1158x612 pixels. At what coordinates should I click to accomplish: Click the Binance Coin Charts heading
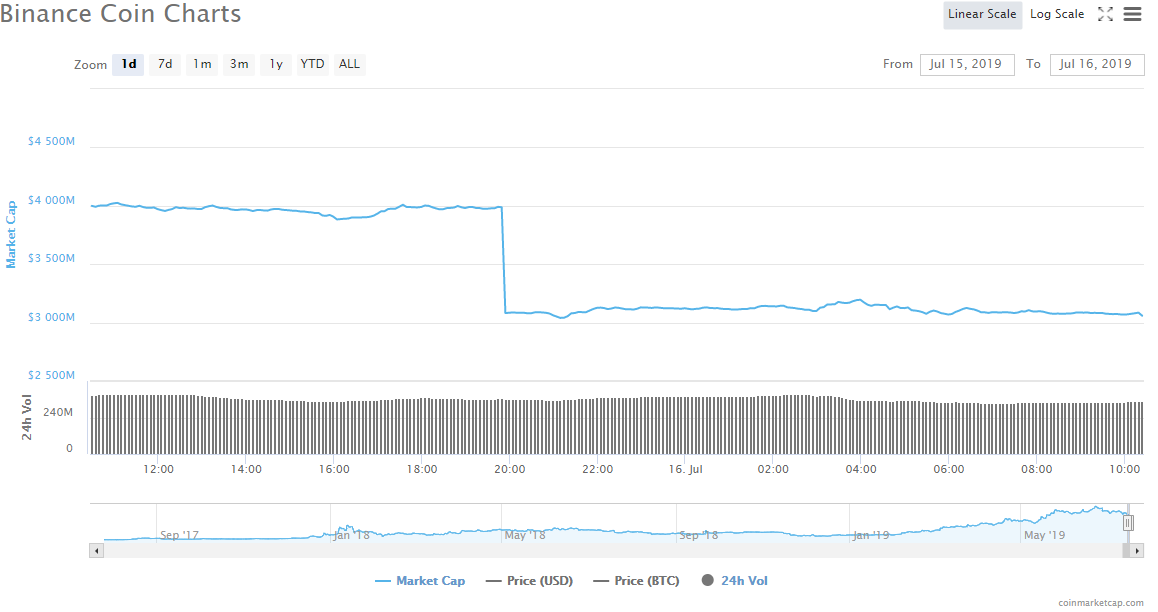120,14
